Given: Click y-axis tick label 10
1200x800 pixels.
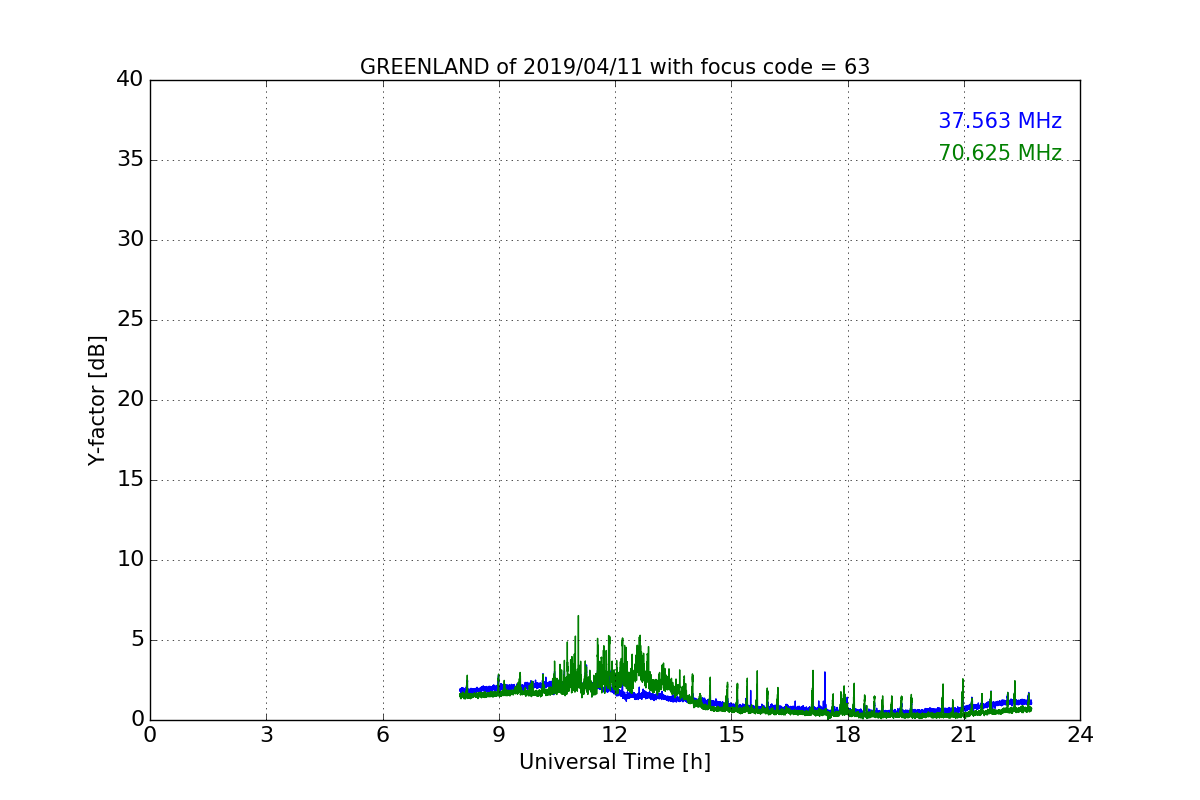Looking at the screenshot, I should 129,560.
